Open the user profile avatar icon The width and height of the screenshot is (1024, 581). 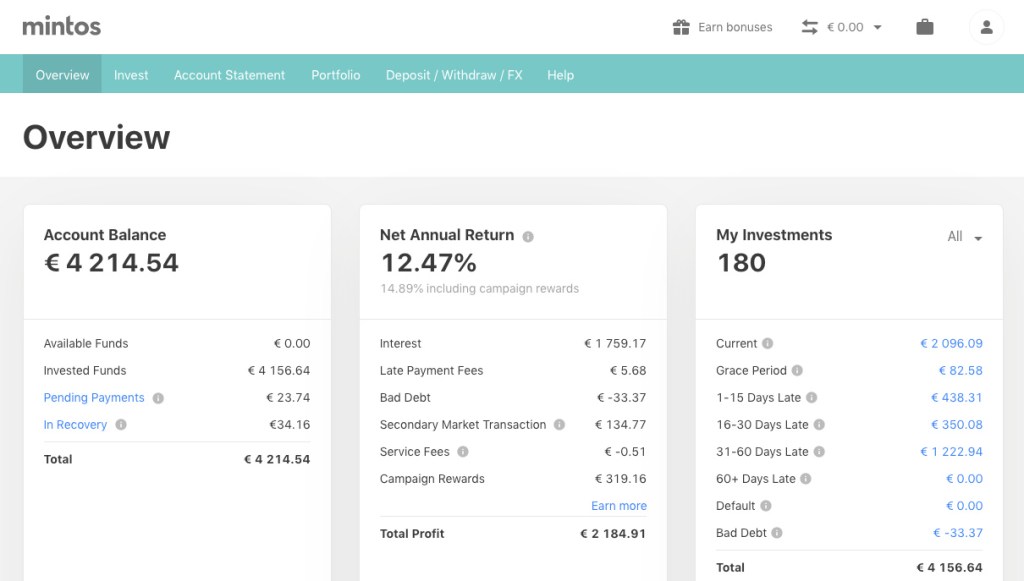[x=986, y=27]
